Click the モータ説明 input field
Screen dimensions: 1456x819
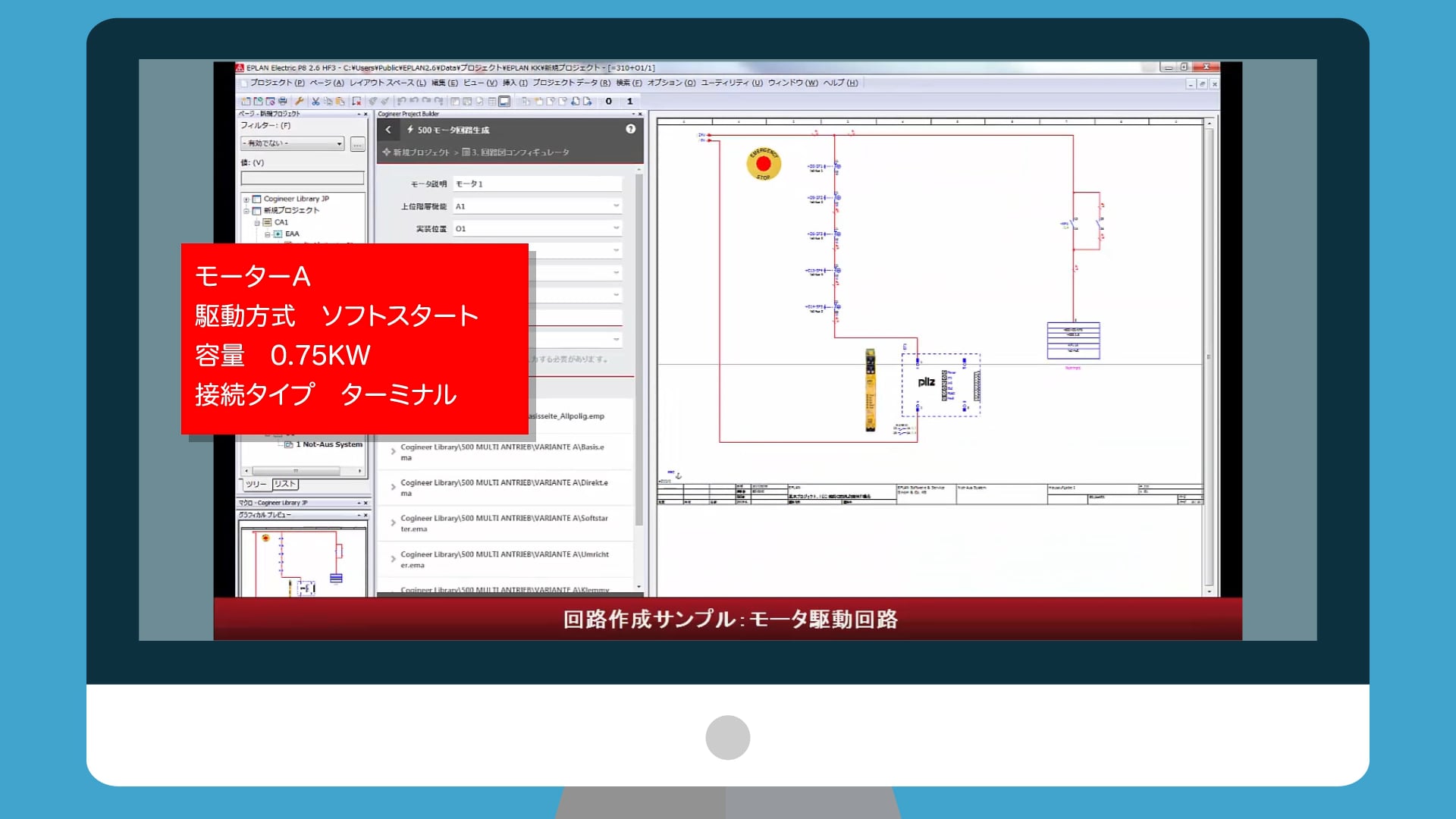(x=538, y=184)
